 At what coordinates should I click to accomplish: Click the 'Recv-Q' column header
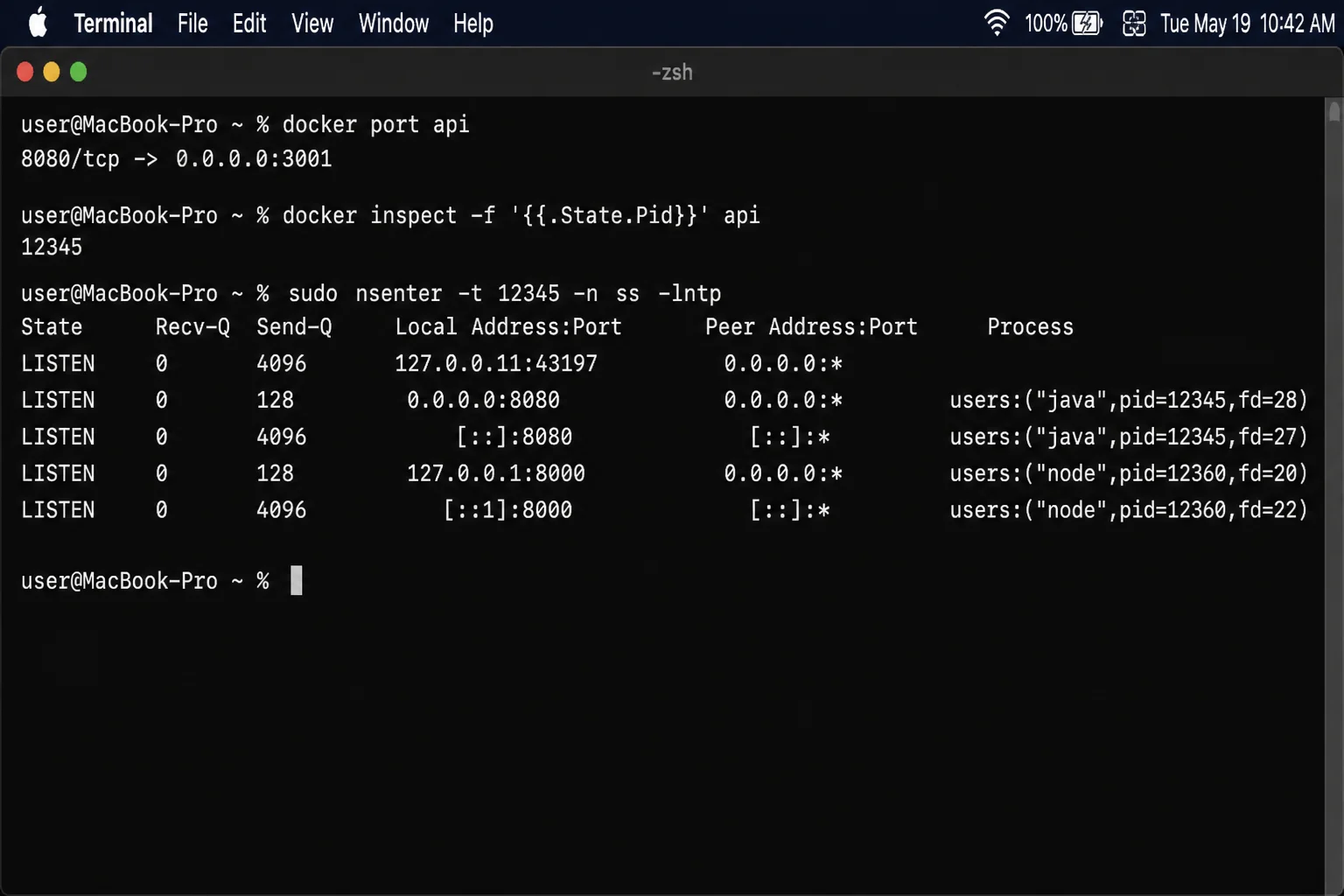pos(192,327)
